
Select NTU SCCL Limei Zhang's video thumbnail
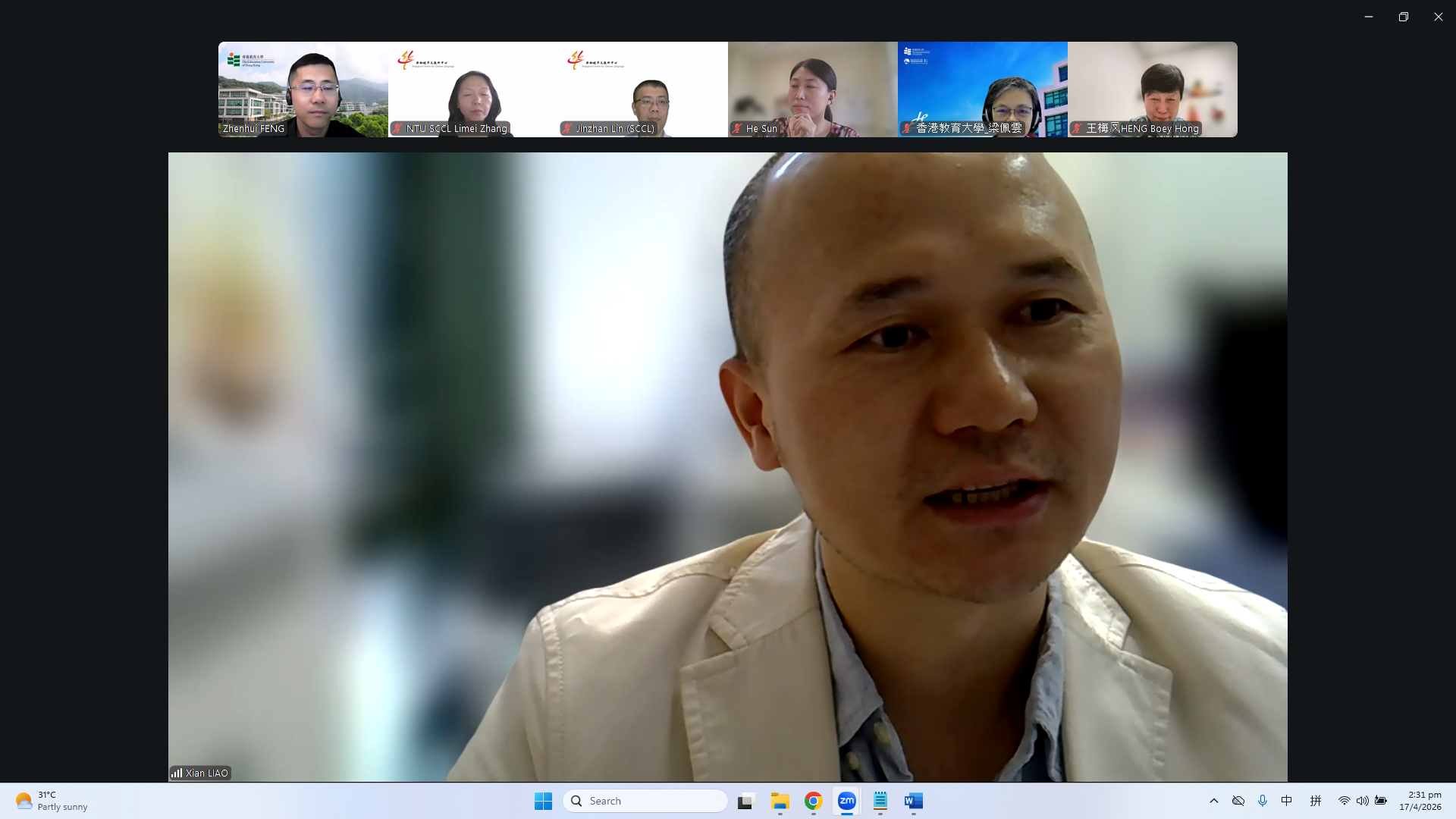coord(473,89)
